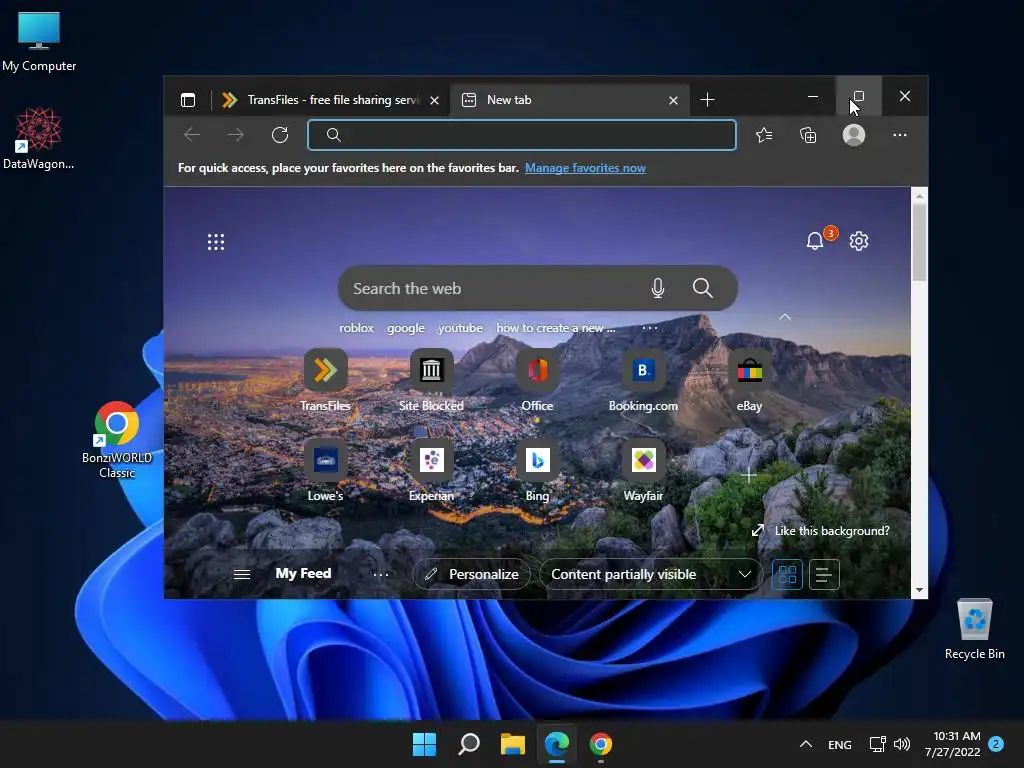Select the My Feed tab
The height and width of the screenshot is (768, 1024).
303,573
